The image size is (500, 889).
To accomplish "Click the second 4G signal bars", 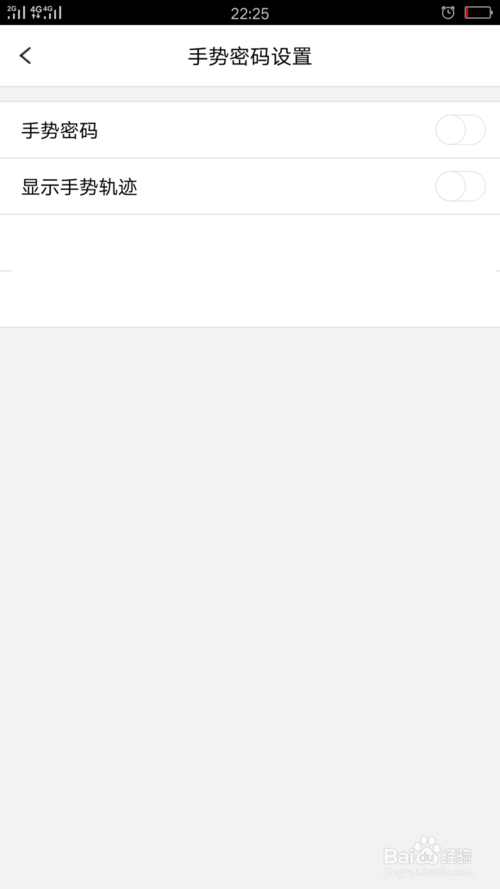I will coord(53,12).
